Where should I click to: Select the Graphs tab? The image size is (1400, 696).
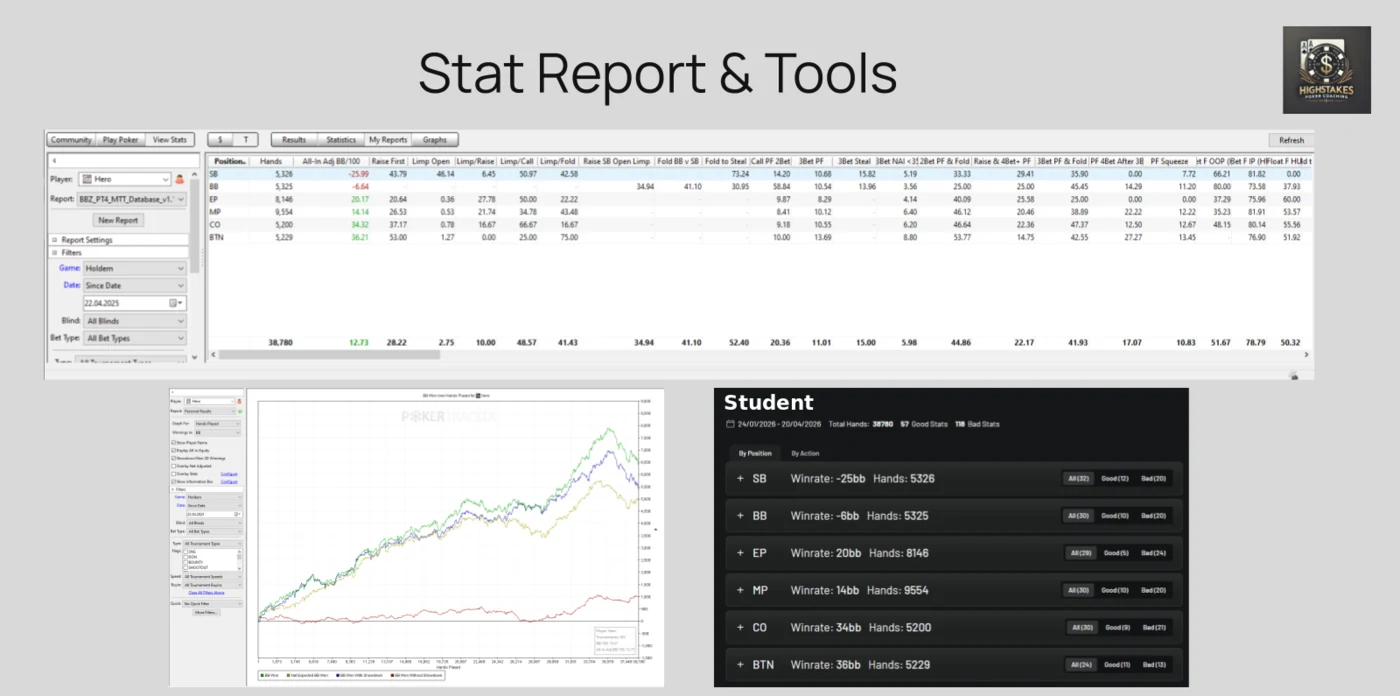click(x=435, y=140)
